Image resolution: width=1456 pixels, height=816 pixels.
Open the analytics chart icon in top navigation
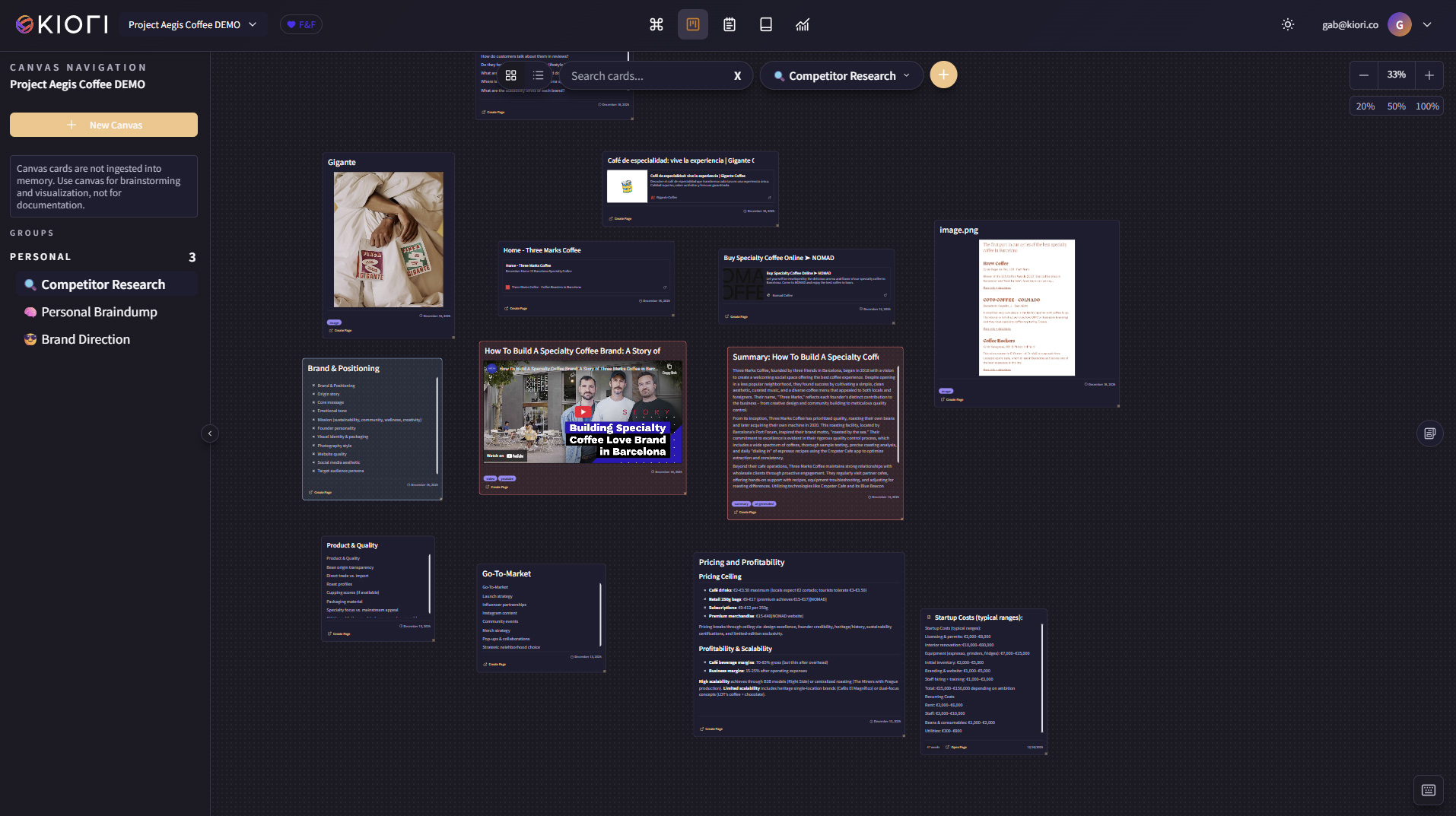point(803,24)
